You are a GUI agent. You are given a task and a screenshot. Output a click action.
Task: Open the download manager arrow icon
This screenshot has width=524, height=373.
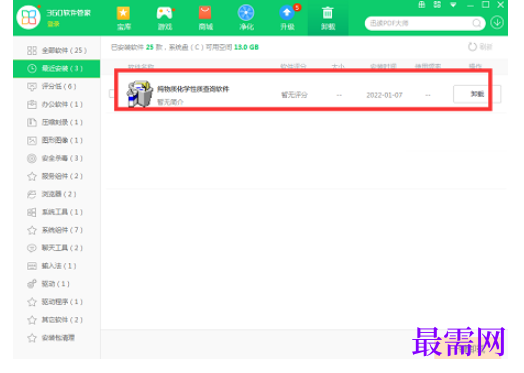tap(497, 23)
